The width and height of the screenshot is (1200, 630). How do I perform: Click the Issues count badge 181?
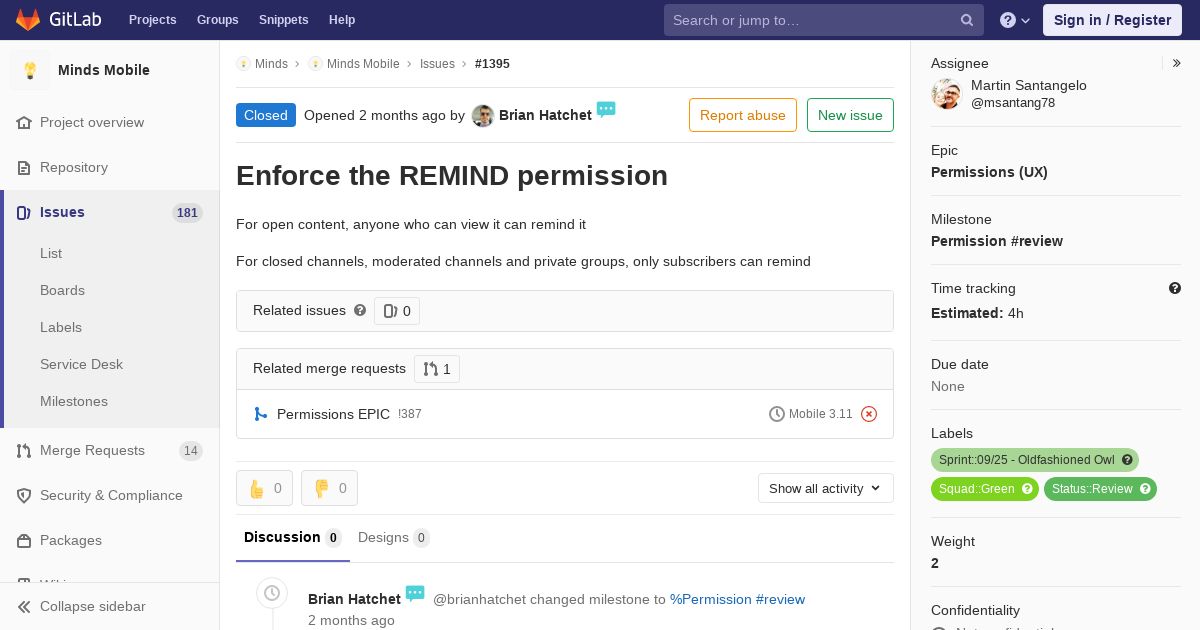point(187,213)
